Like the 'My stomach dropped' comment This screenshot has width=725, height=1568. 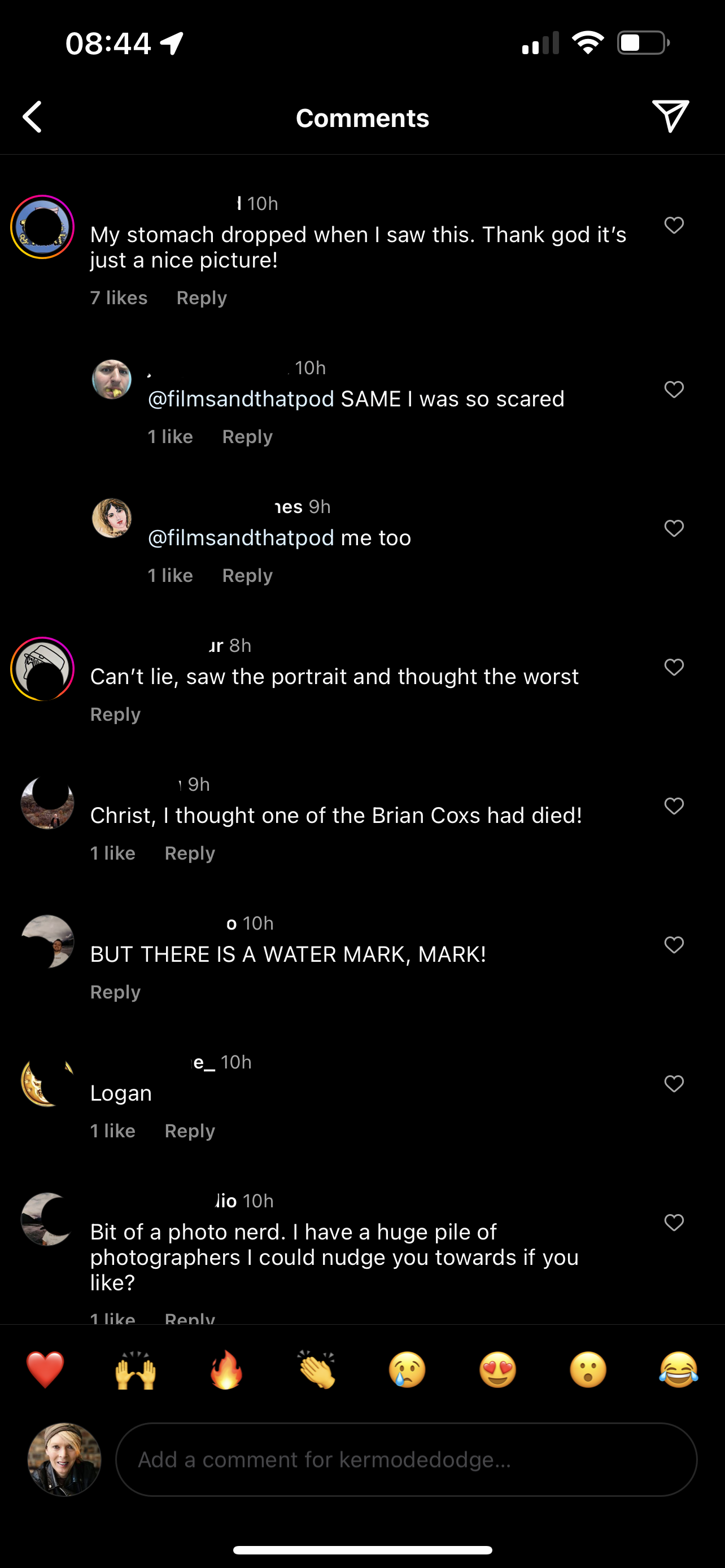pyautogui.click(x=674, y=225)
